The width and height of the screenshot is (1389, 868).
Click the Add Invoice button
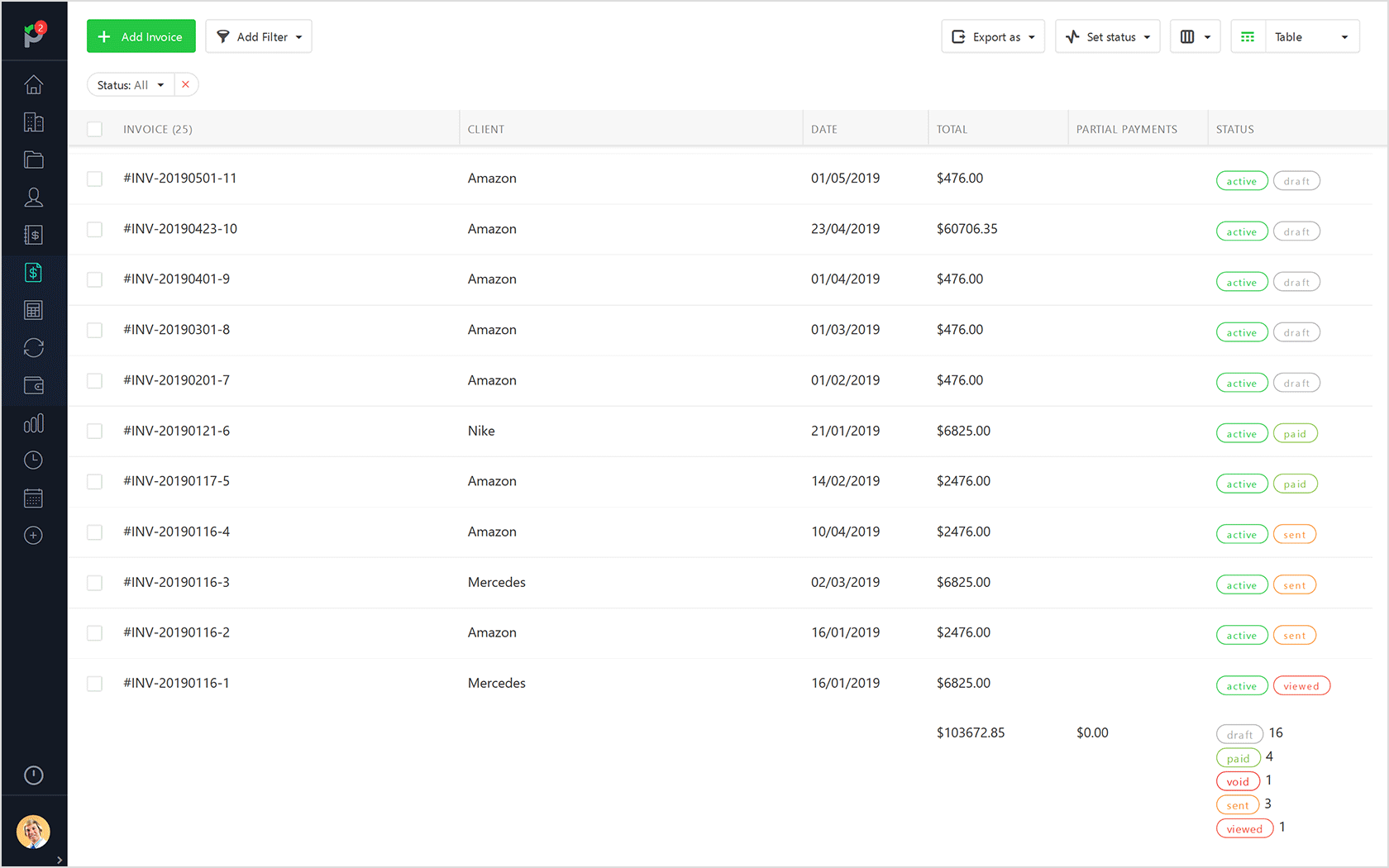(141, 36)
